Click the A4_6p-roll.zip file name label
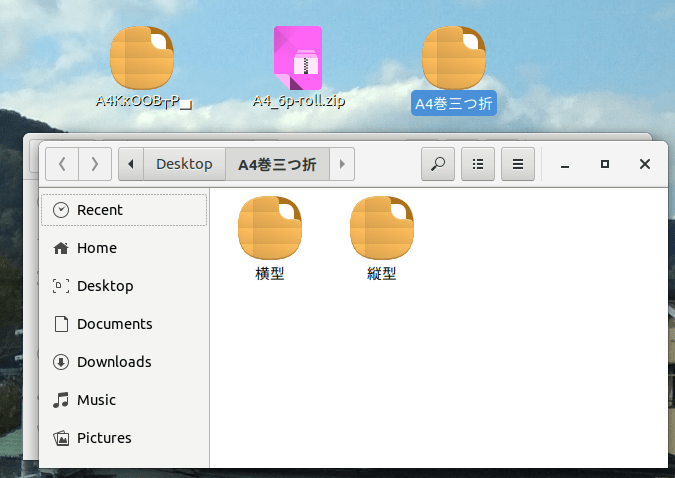The width and height of the screenshot is (675, 478). (299, 101)
